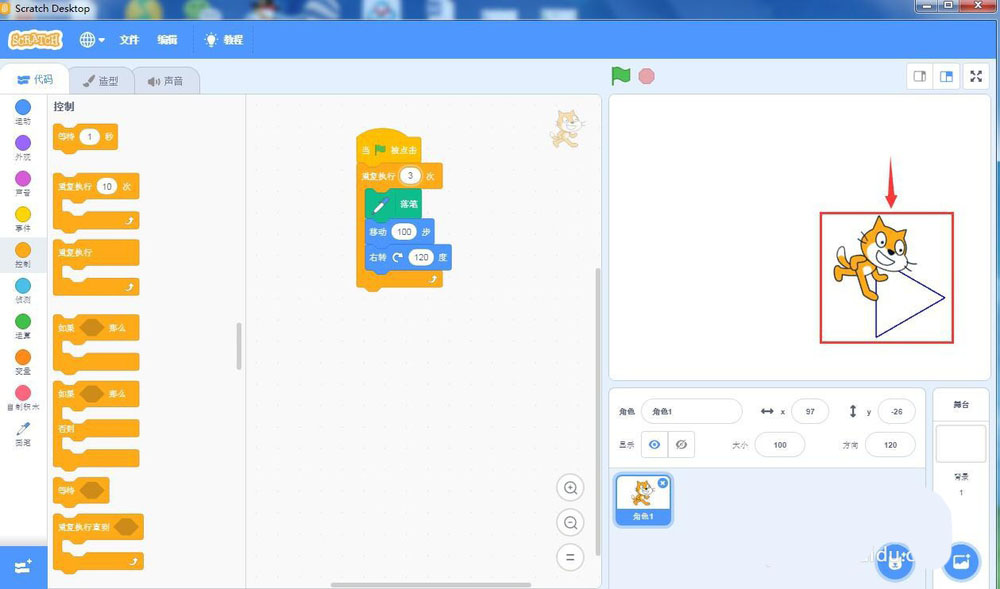Expand the 文件 (File) menu
This screenshot has height=589, width=1000.
pos(129,40)
